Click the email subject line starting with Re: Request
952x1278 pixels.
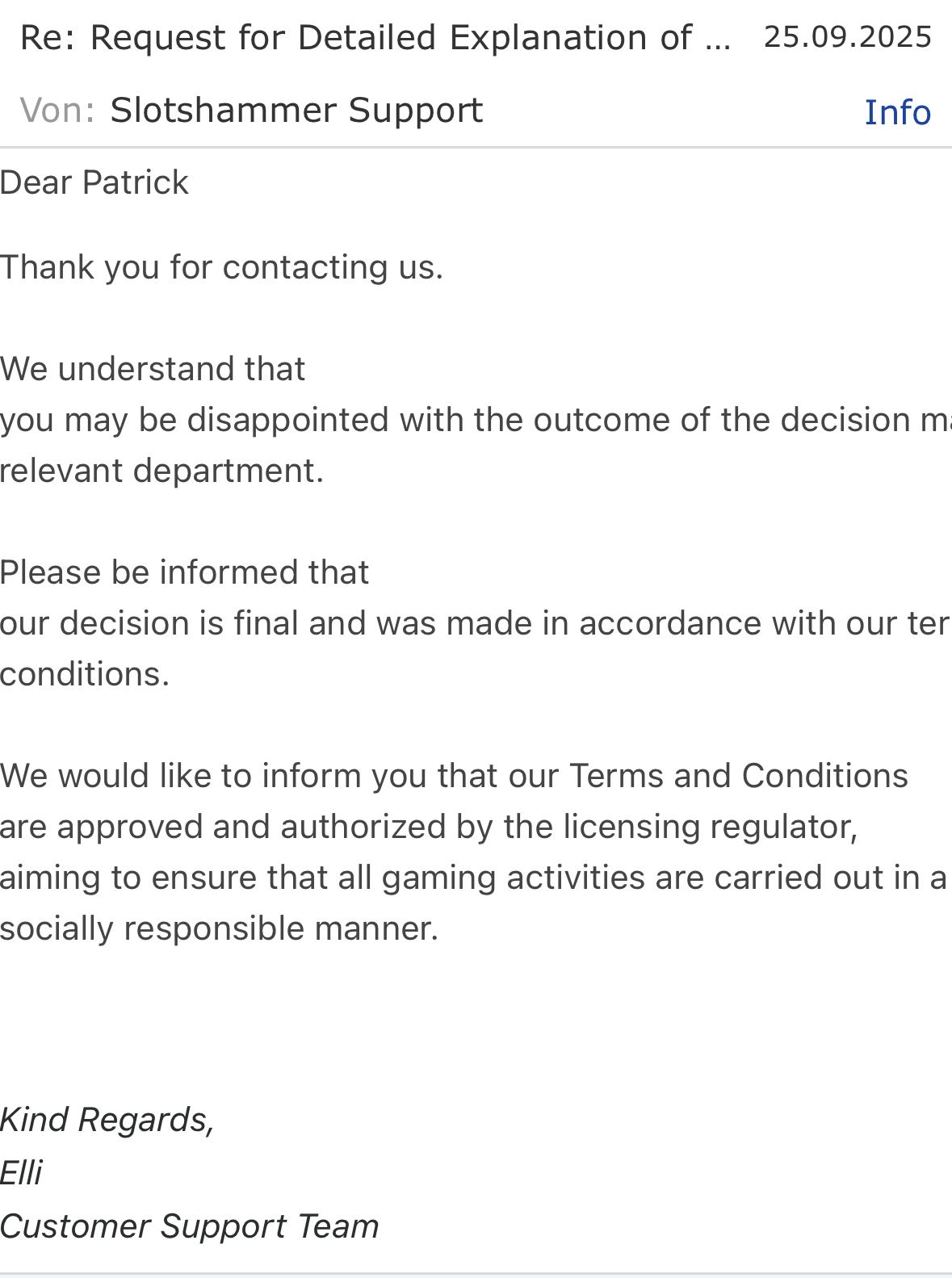click(x=375, y=38)
